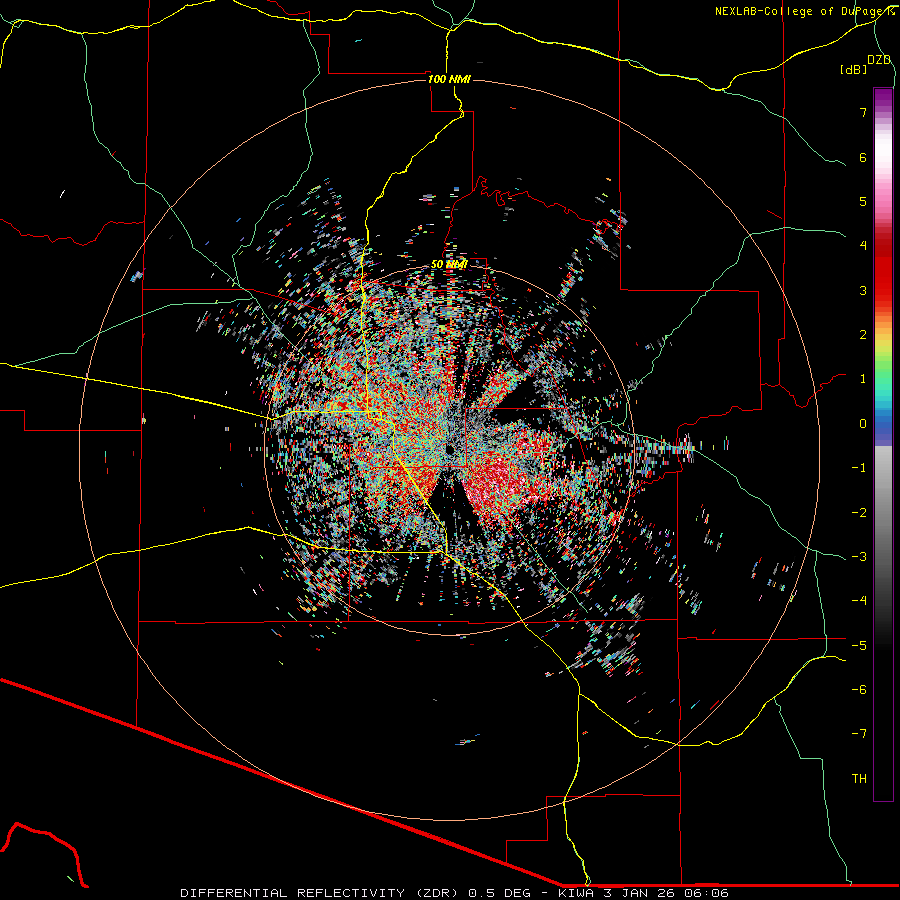The height and width of the screenshot is (900, 900).
Task: Click the black radar site dot at center
Action: (450, 449)
